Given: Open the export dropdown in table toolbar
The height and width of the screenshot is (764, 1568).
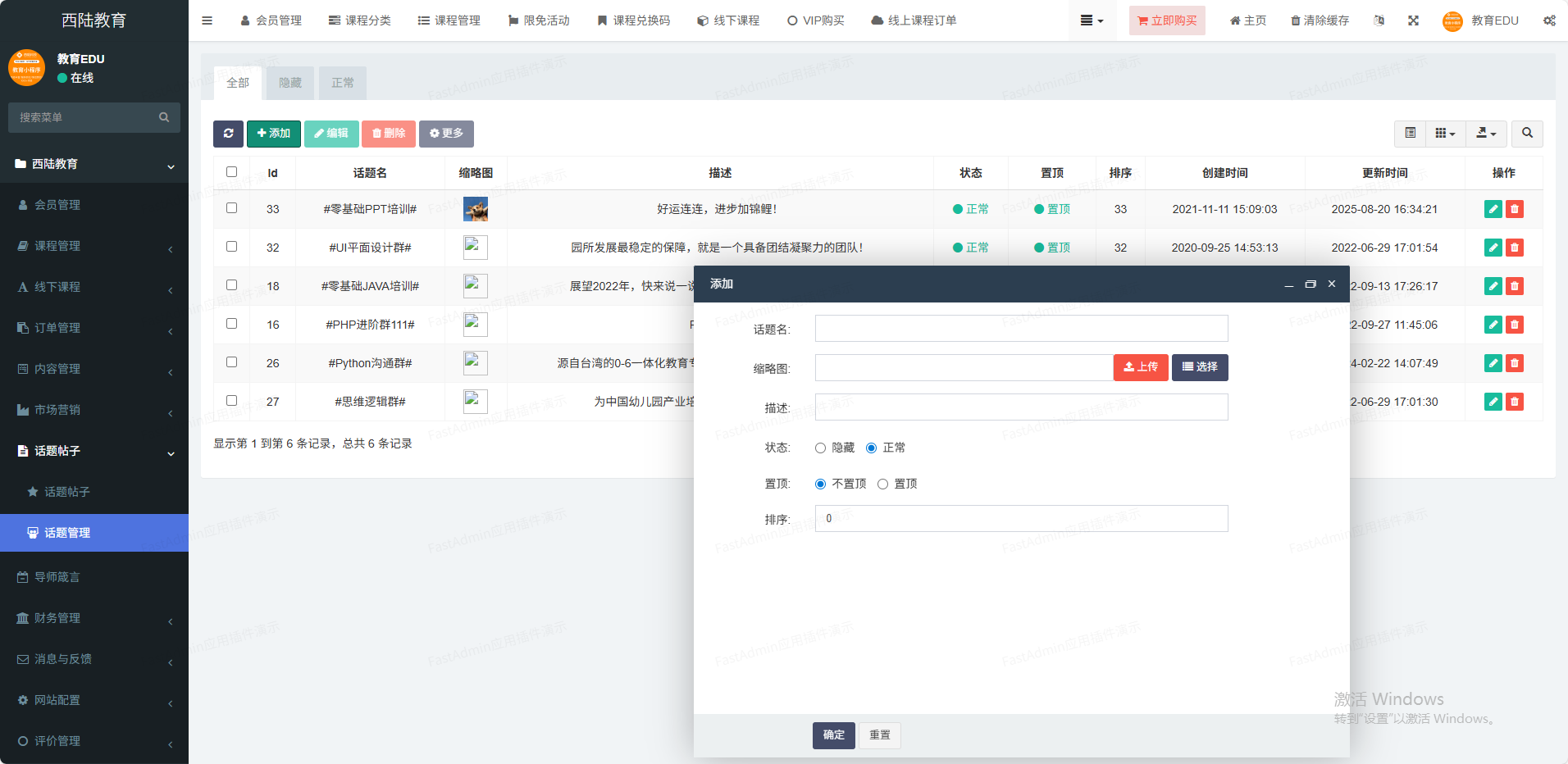Looking at the screenshot, I should pyautogui.click(x=1486, y=134).
